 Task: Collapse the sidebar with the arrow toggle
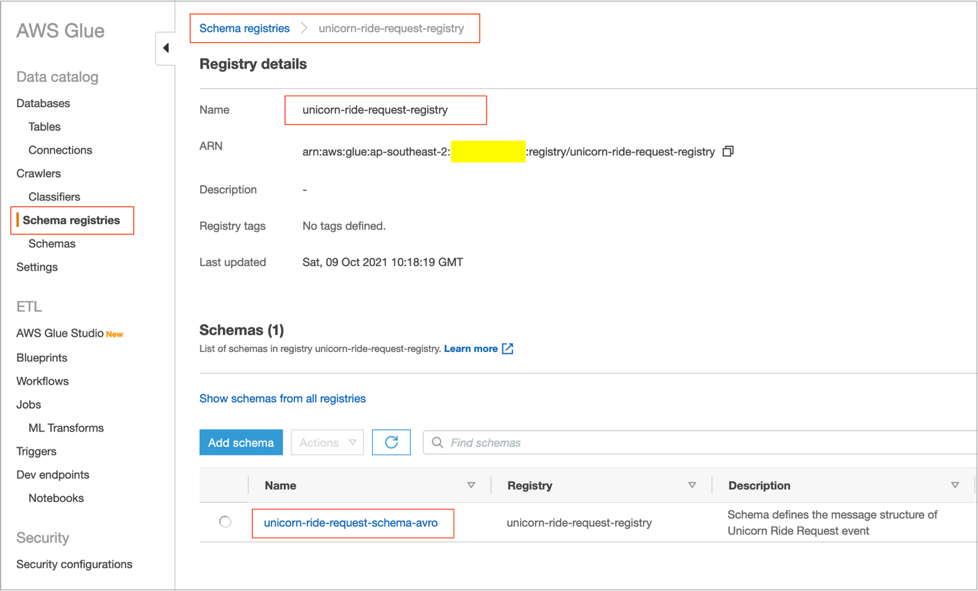pos(166,48)
